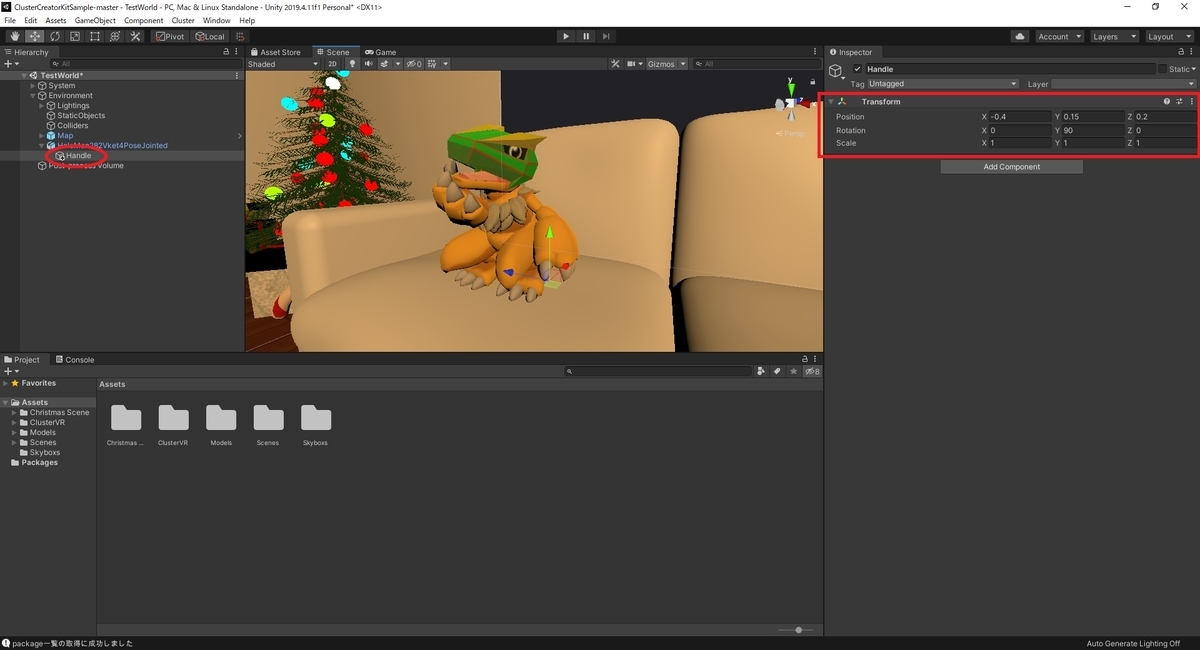The width and height of the screenshot is (1200, 650).
Task: Expand the System object in Hierarchy
Action: click(33, 86)
